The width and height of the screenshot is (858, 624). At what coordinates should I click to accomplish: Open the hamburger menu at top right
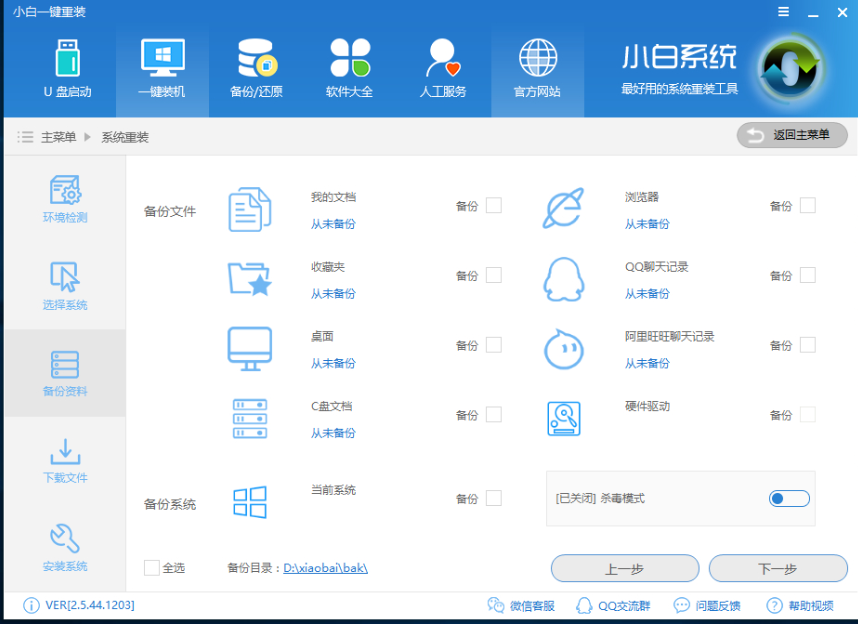785,12
